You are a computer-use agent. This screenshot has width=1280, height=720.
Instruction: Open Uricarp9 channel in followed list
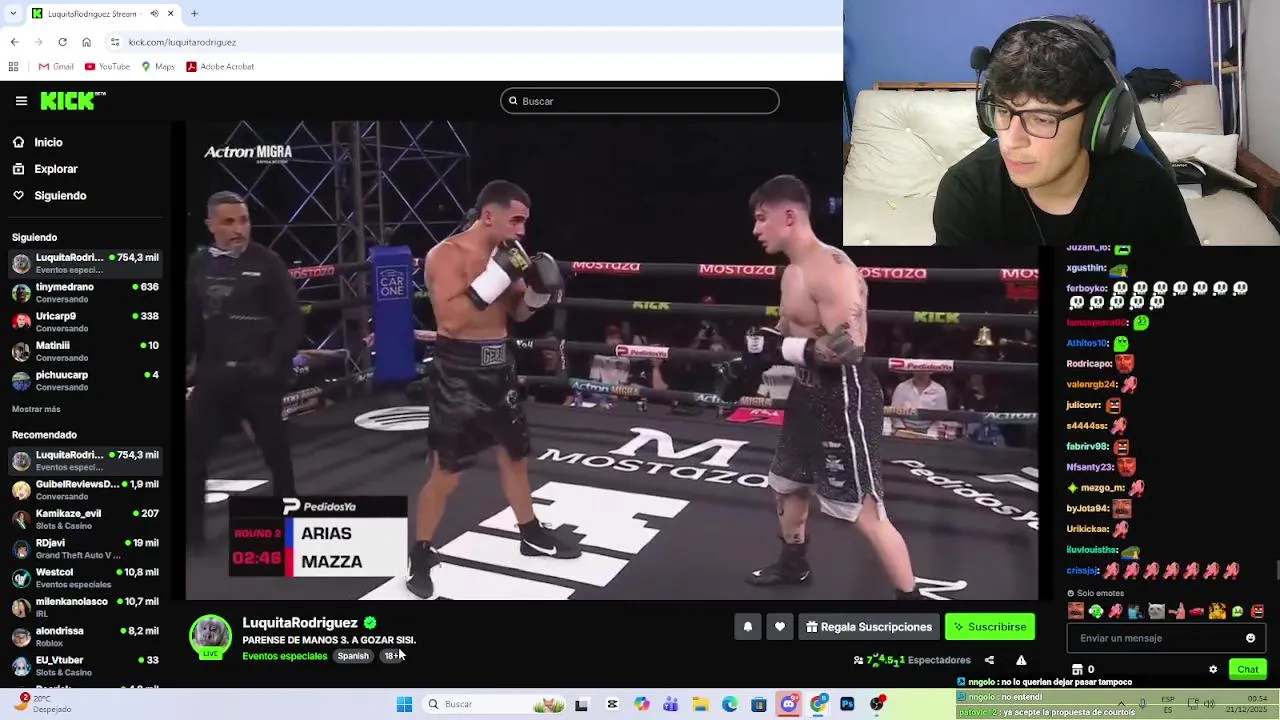(x=86, y=322)
